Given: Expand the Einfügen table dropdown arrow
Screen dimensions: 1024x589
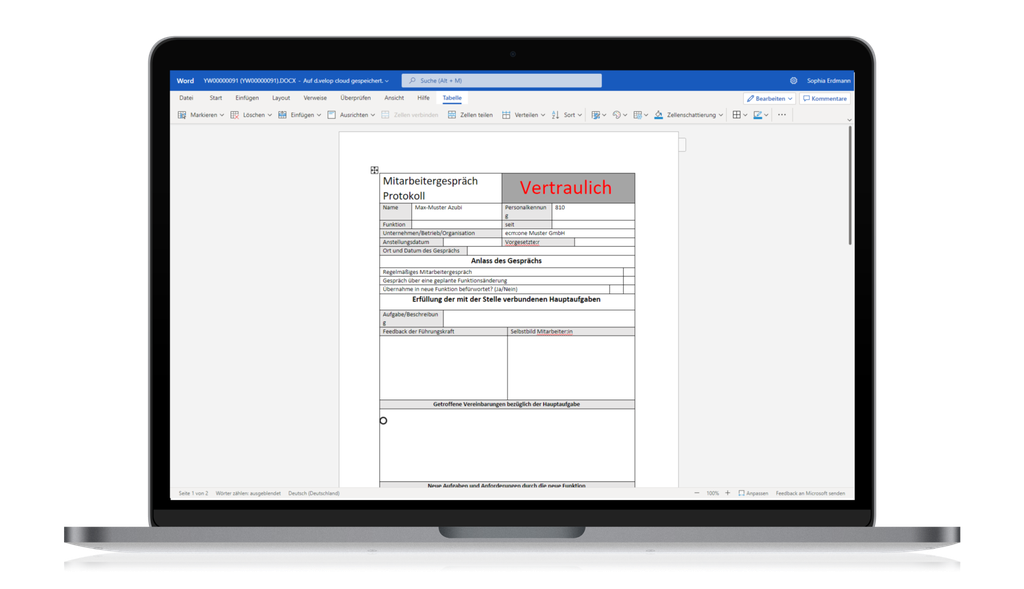Looking at the screenshot, I should click(x=319, y=115).
